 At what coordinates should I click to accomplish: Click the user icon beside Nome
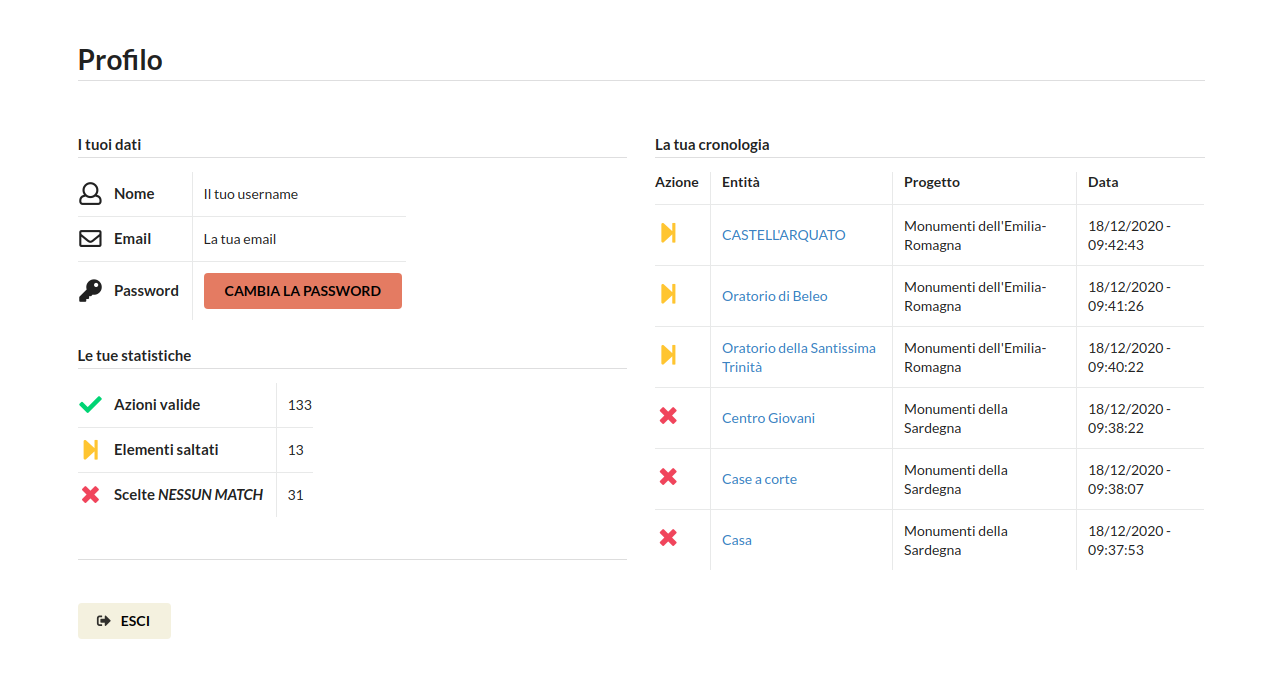(90, 194)
